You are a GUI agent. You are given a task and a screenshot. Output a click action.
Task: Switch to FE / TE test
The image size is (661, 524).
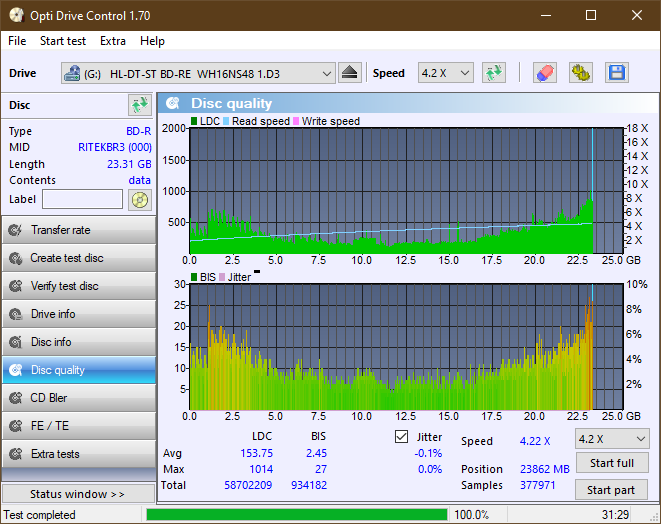tap(79, 426)
